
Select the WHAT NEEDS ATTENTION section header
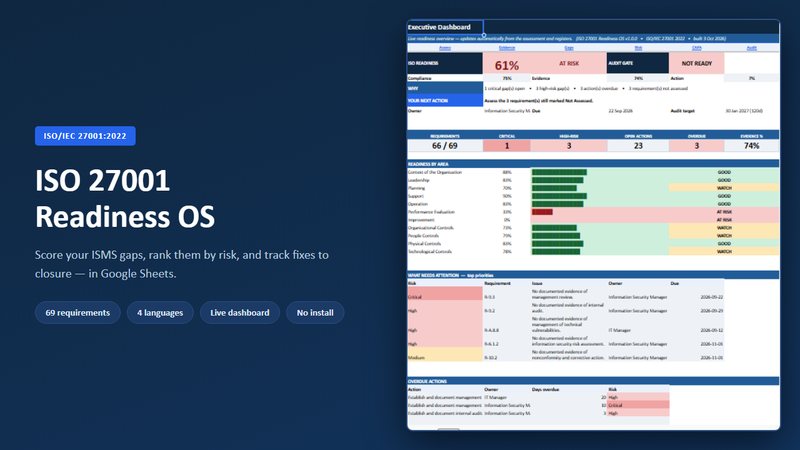[x=593, y=275]
